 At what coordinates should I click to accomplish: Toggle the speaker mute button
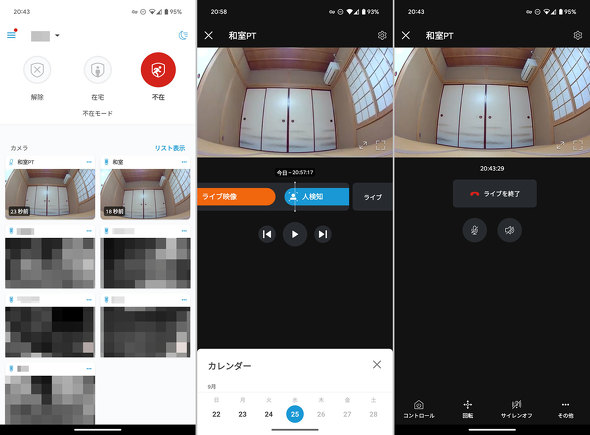click(x=509, y=230)
